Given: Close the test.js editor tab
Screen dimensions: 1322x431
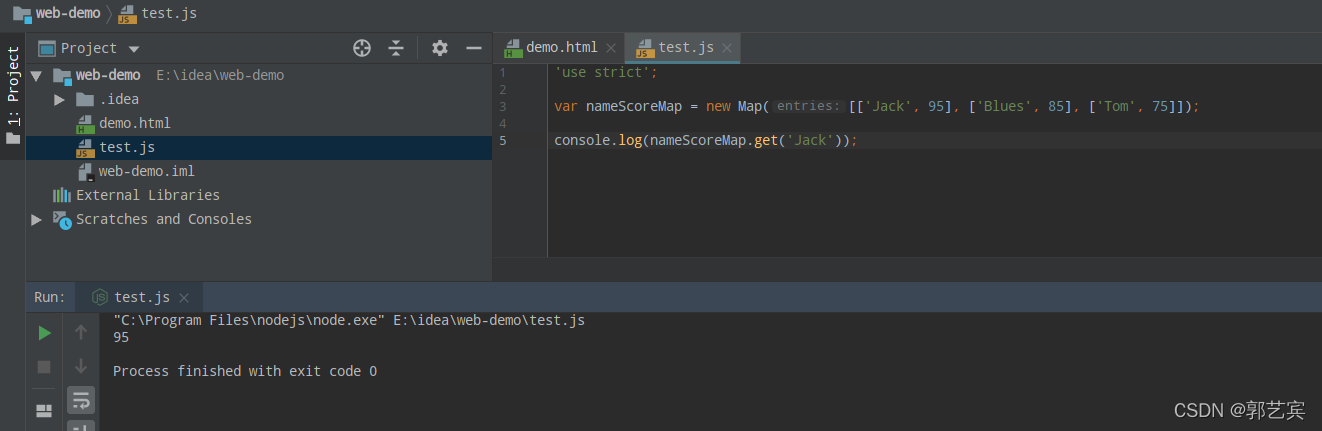Looking at the screenshot, I should (x=727, y=48).
